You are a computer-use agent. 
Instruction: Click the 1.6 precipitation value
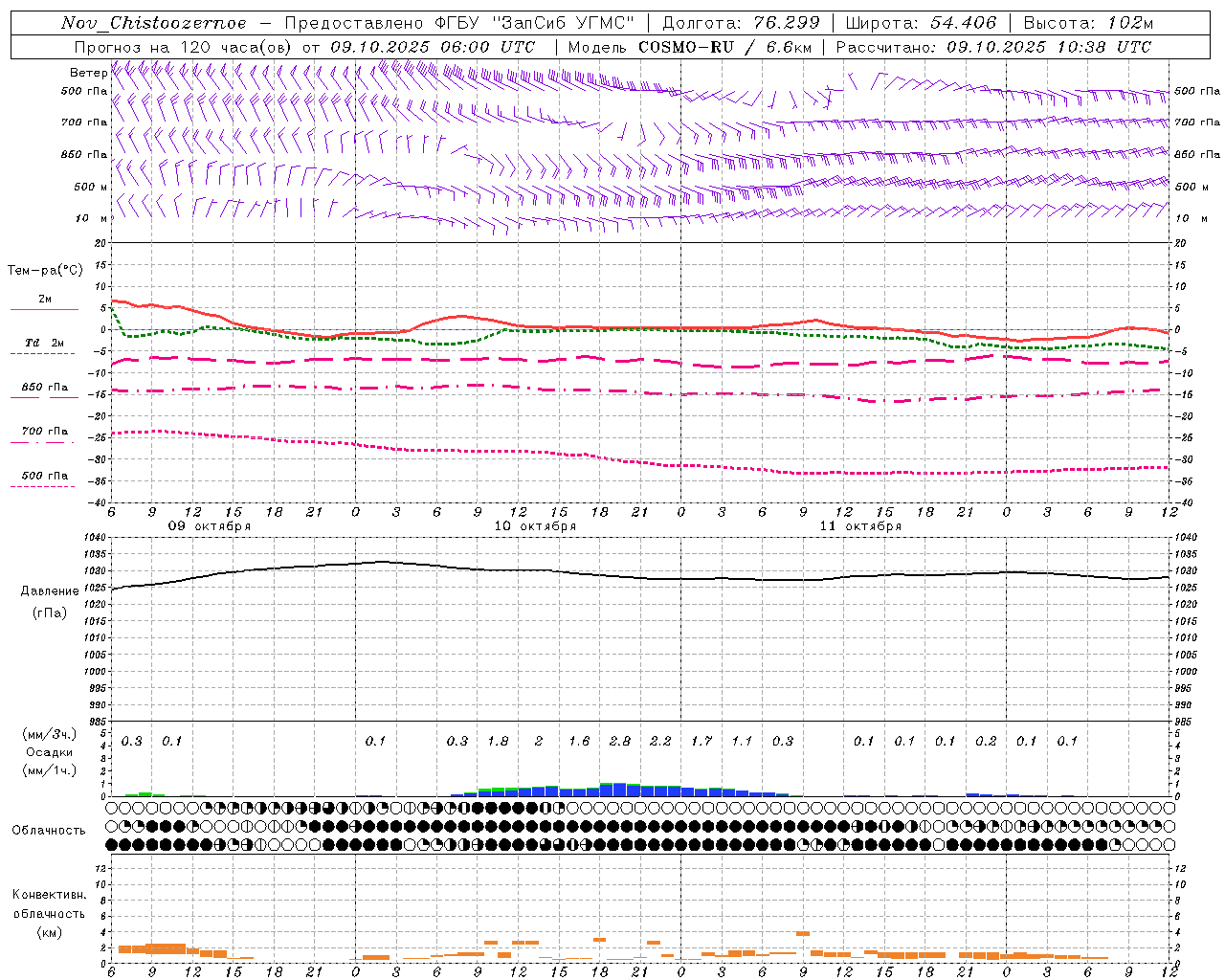click(579, 742)
